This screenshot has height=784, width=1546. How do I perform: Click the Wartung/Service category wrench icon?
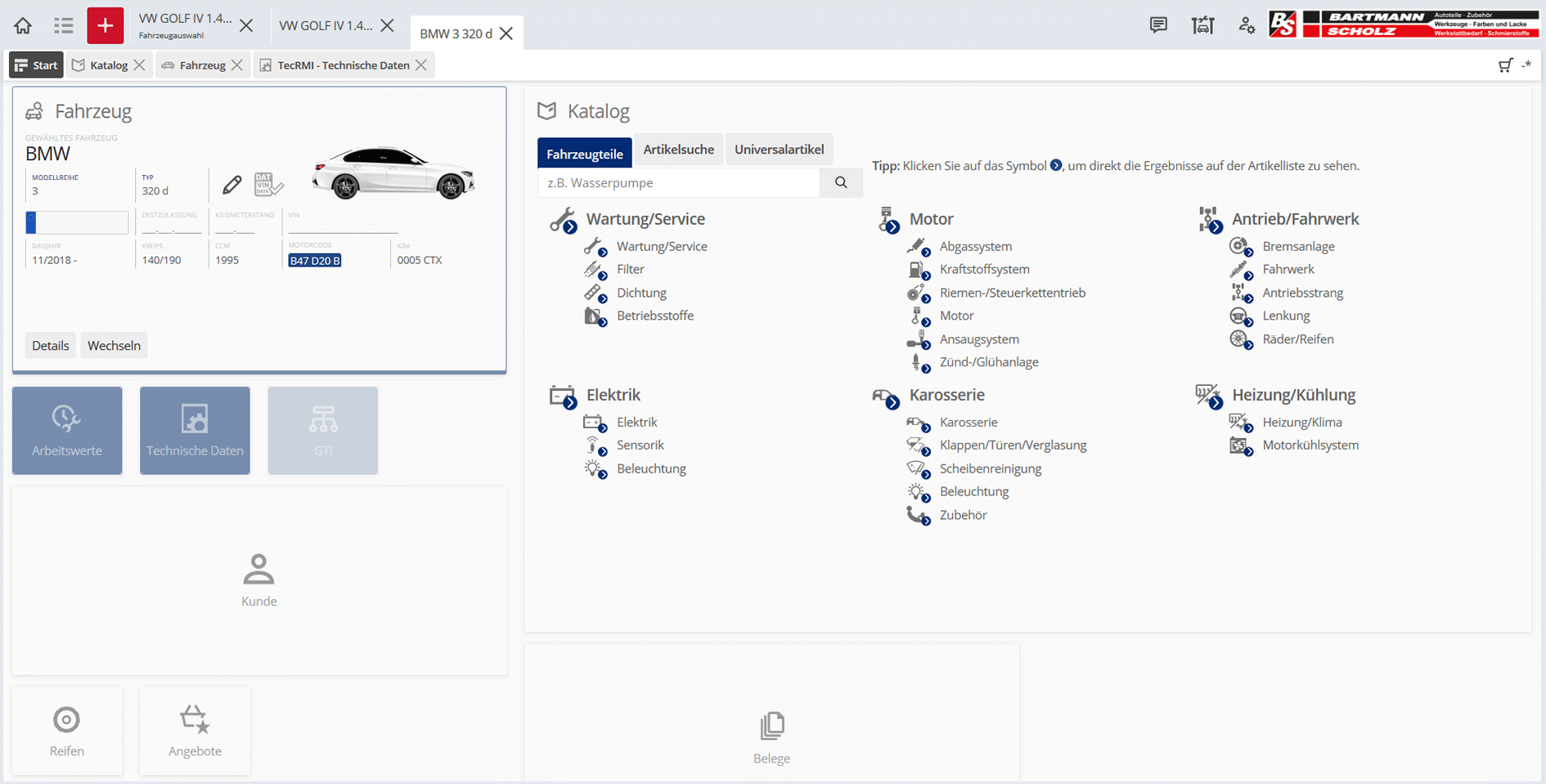563,220
